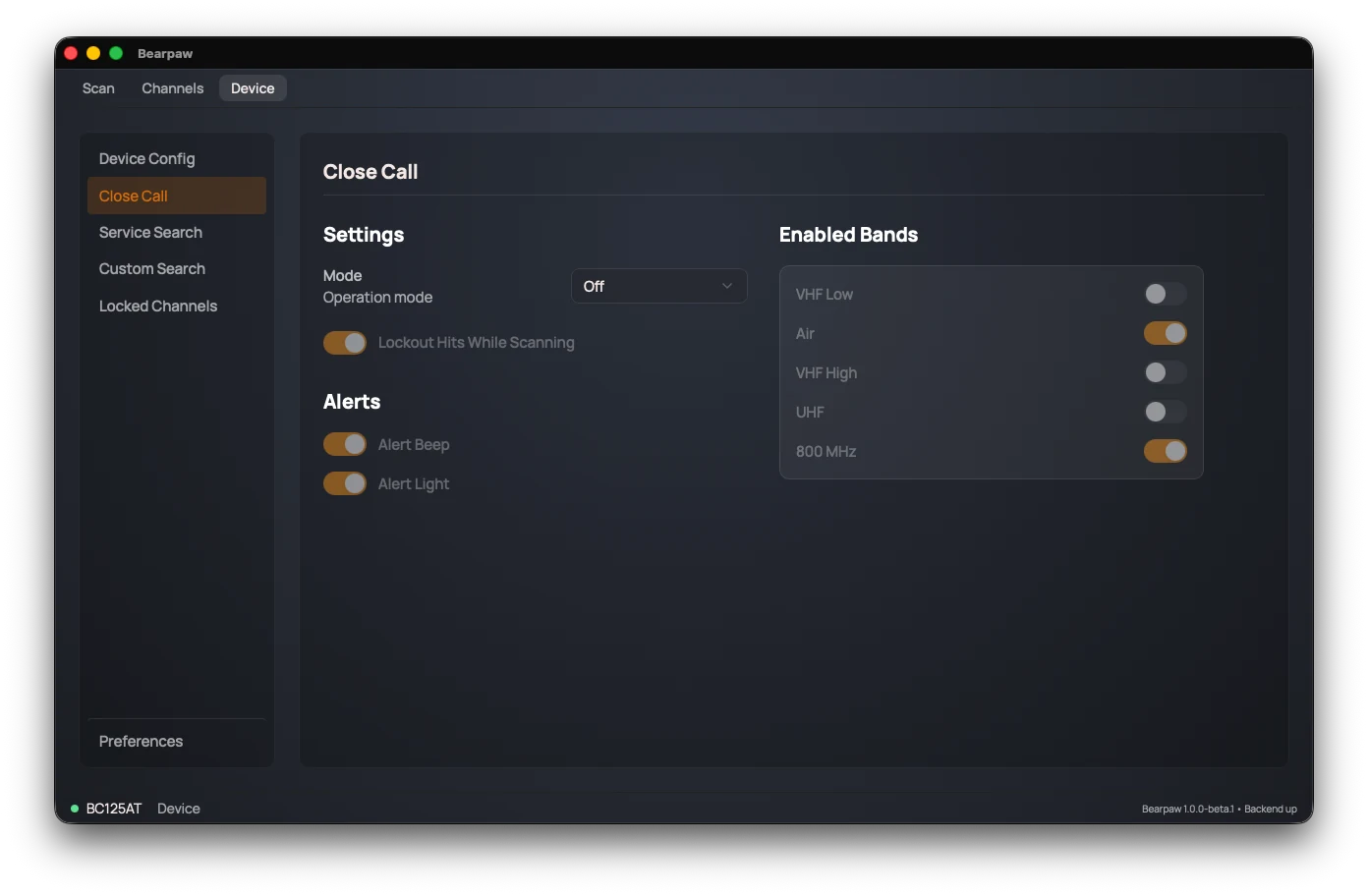The height and width of the screenshot is (896, 1368).
Task: Click the Operation mode description text
Action: (377, 297)
